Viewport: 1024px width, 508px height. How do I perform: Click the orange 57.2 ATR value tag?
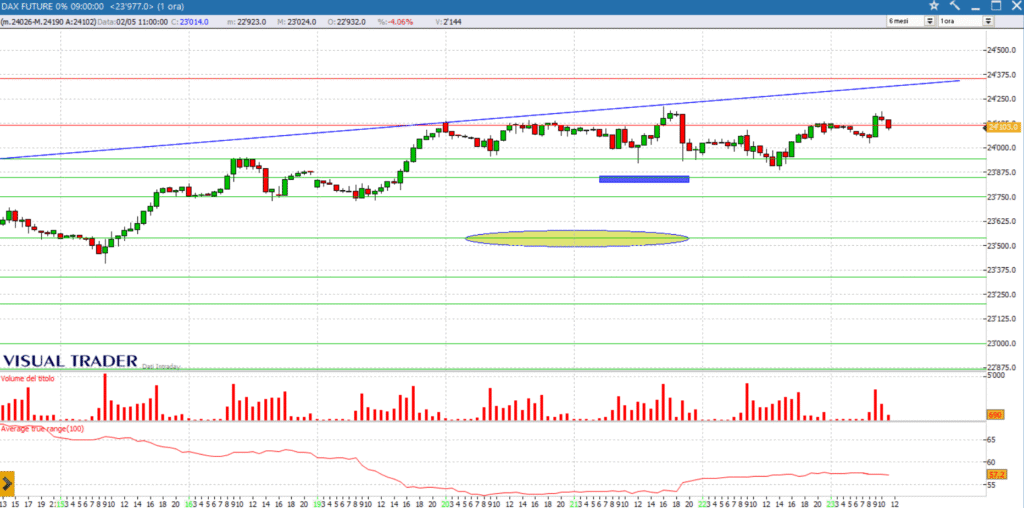pos(996,475)
